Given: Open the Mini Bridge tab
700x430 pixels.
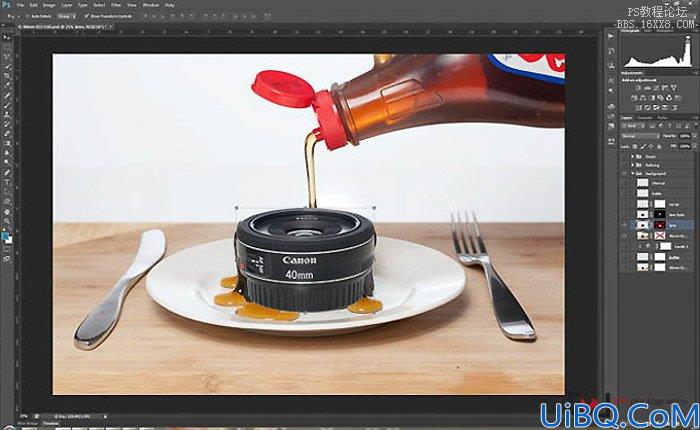Looking at the screenshot, I should (27, 423).
